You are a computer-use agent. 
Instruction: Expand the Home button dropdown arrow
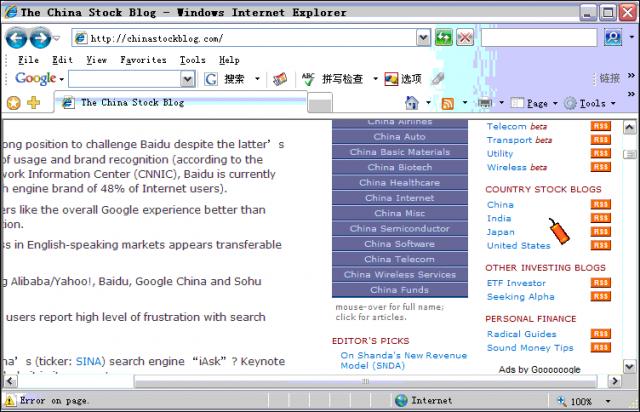(x=428, y=102)
